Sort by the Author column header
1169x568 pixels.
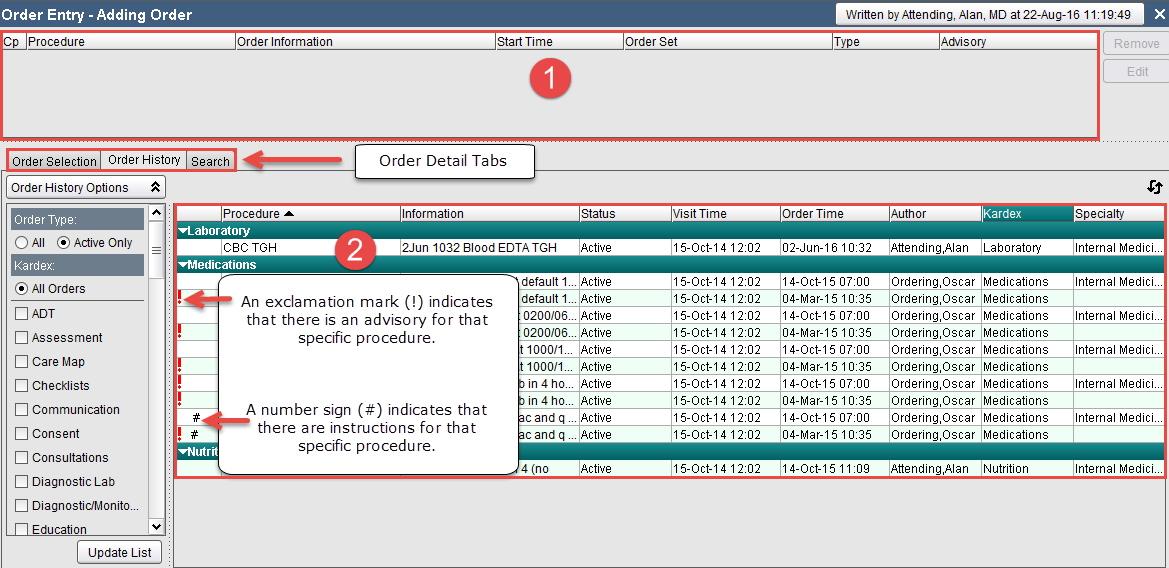[936, 214]
